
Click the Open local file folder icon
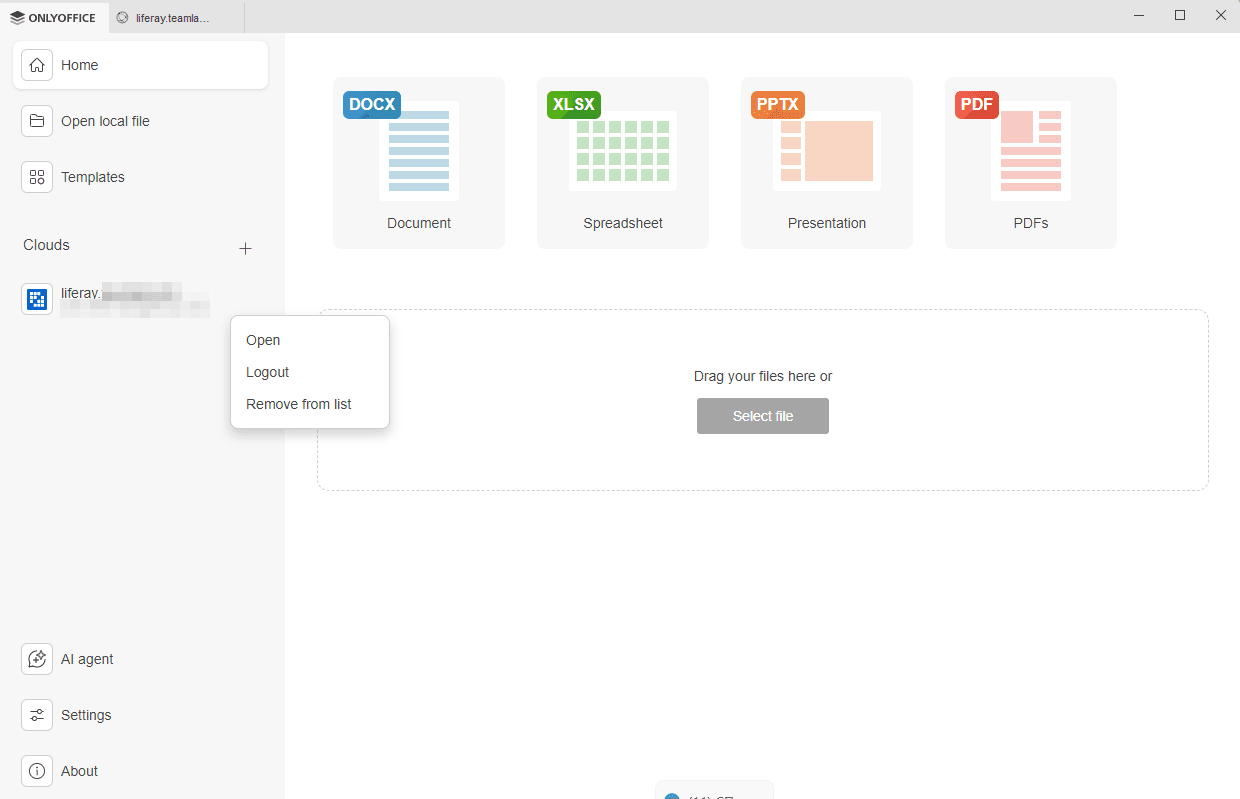click(x=37, y=121)
